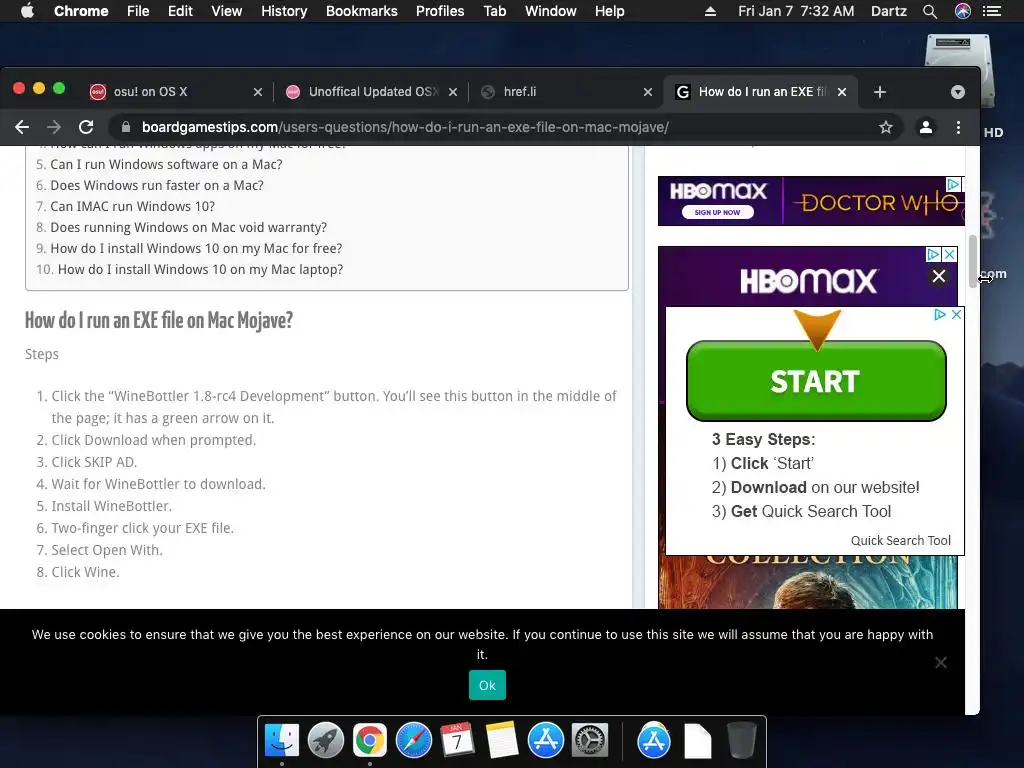Open the Help menu

(x=609, y=11)
